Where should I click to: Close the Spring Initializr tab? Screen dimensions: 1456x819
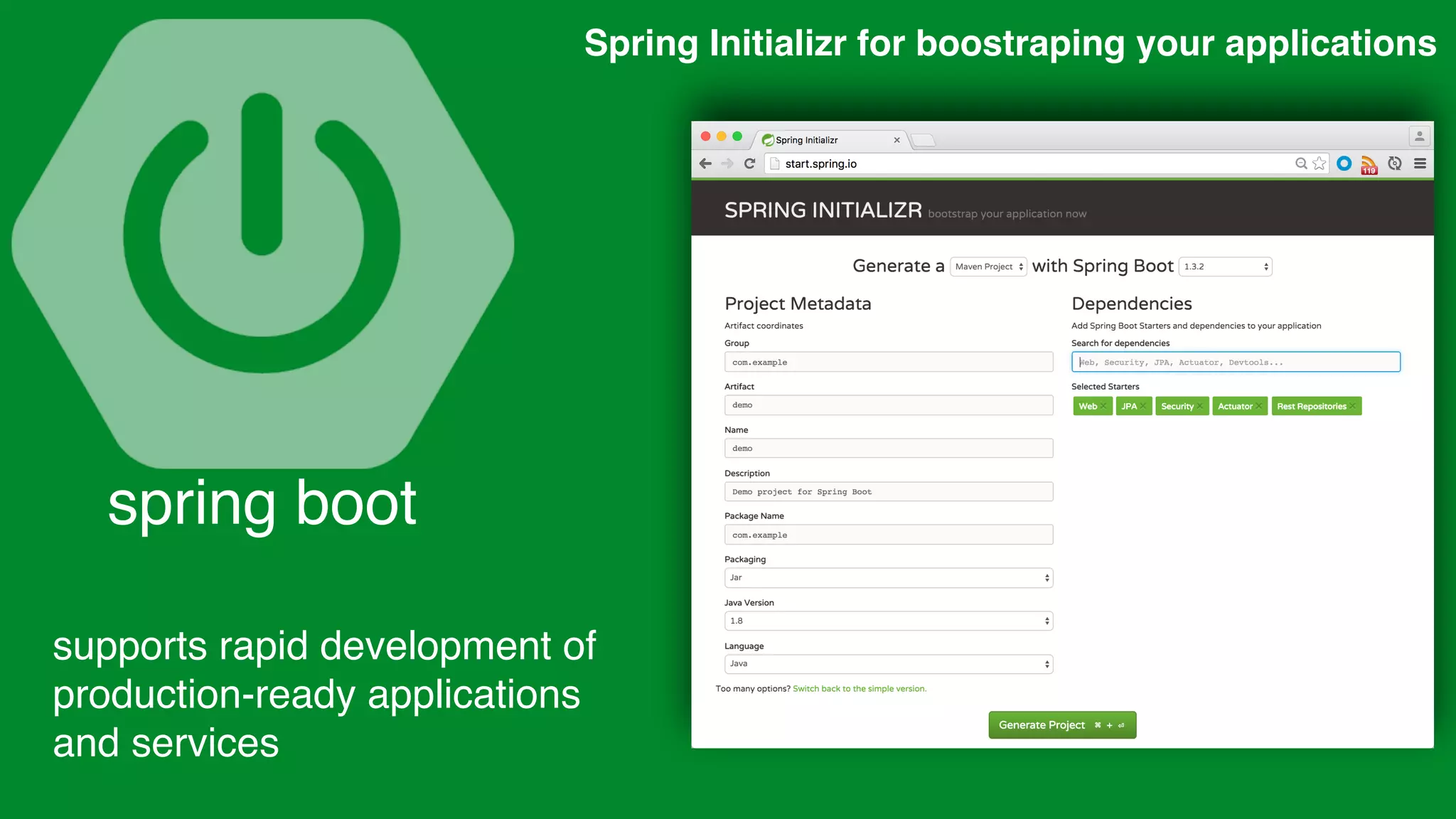coord(896,140)
